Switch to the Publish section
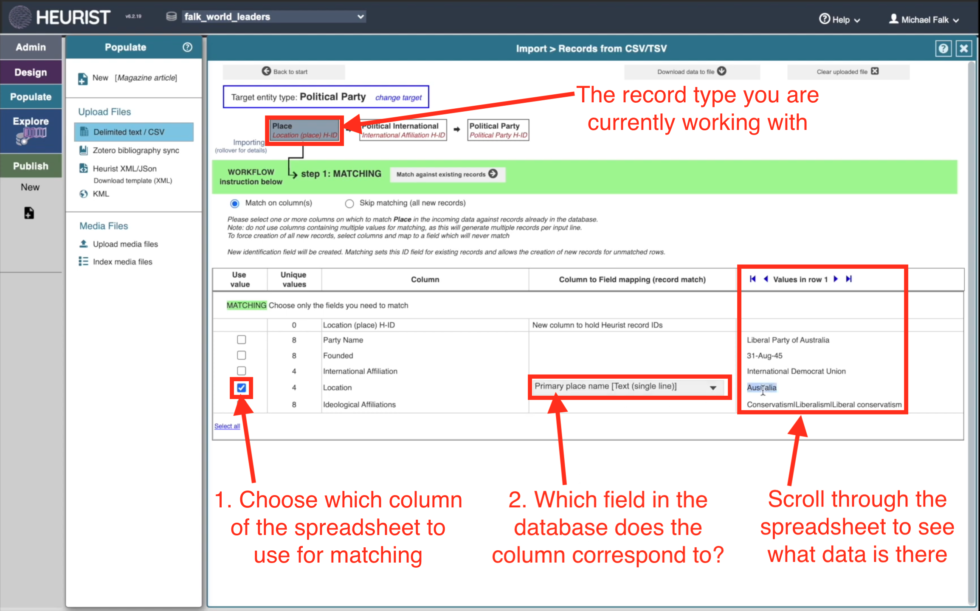 click(x=31, y=166)
